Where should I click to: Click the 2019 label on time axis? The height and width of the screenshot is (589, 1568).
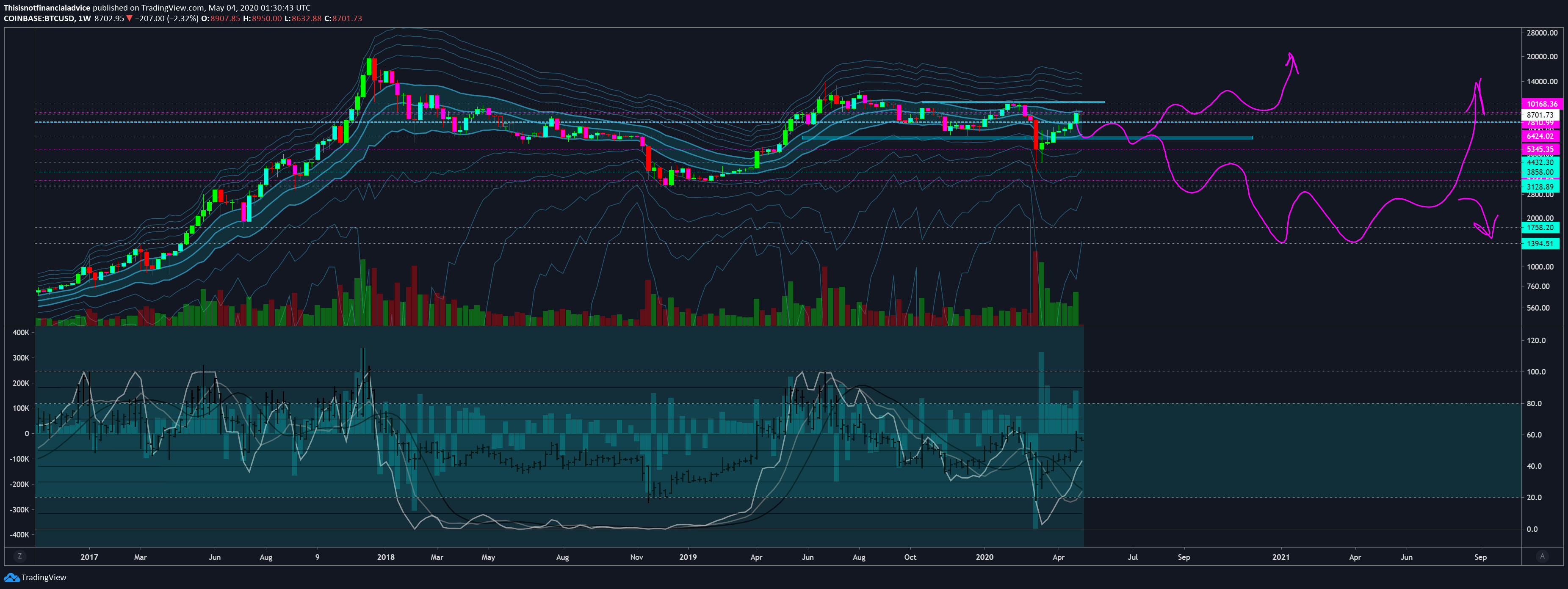[x=688, y=557]
